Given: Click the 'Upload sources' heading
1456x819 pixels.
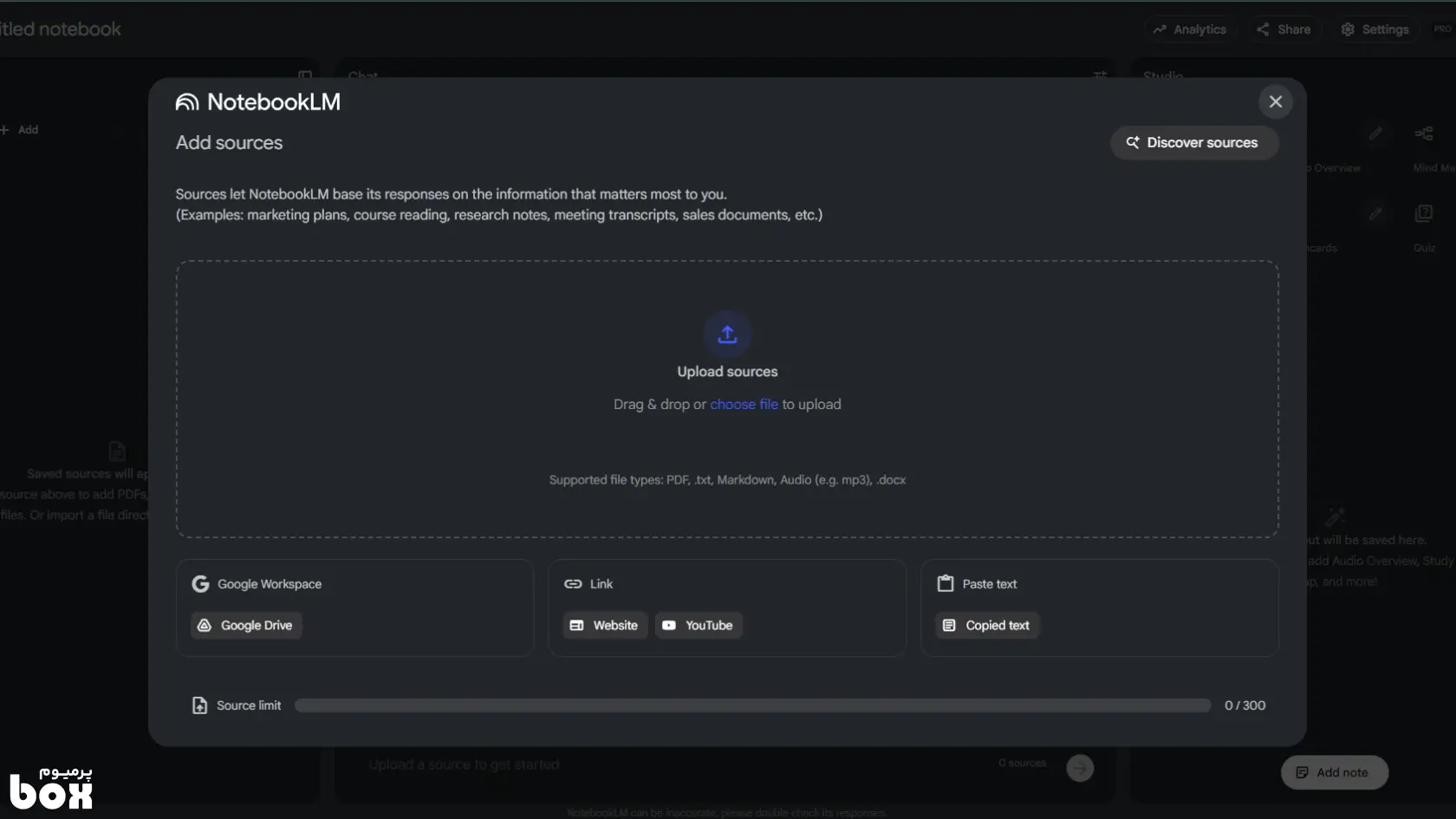Looking at the screenshot, I should tap(727, 372).
